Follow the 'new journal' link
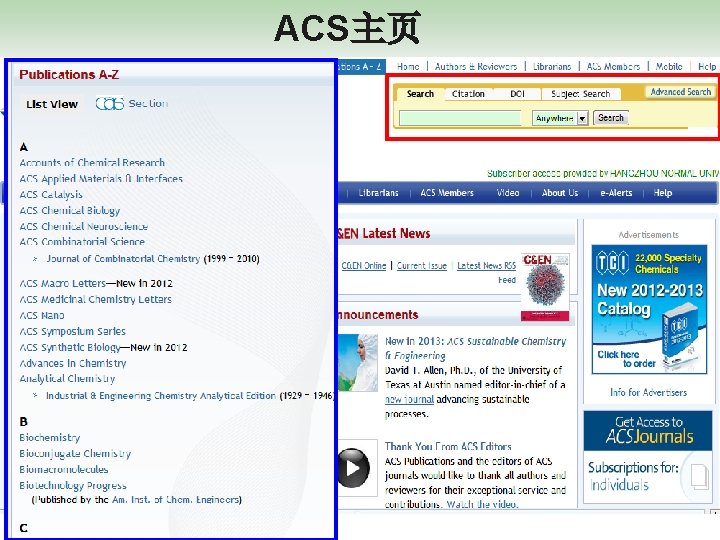The width and height of the screenshot is (720, 540). [x=409, y=399]
